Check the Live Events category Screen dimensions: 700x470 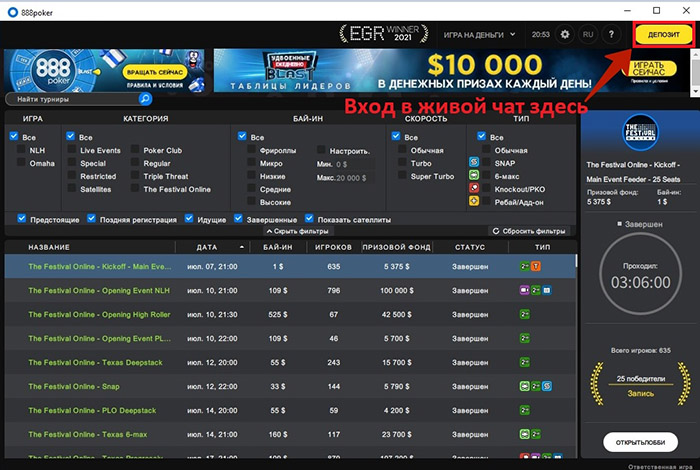pyautogui.click(x=71, y=149)
